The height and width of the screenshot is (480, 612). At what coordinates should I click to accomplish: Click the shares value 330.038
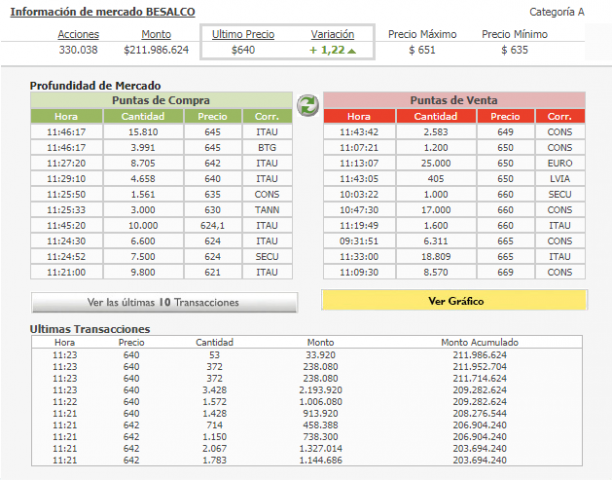coord(78,50)
